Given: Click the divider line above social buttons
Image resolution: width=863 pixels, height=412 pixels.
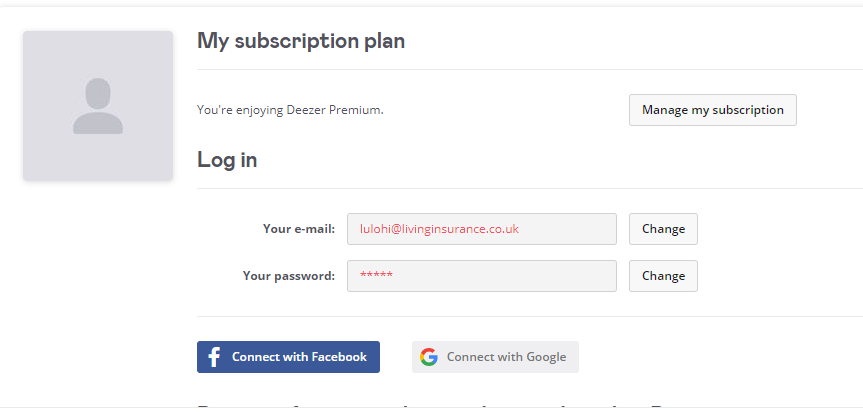Looking at the screenshot, I should click(x=530, y=316).
